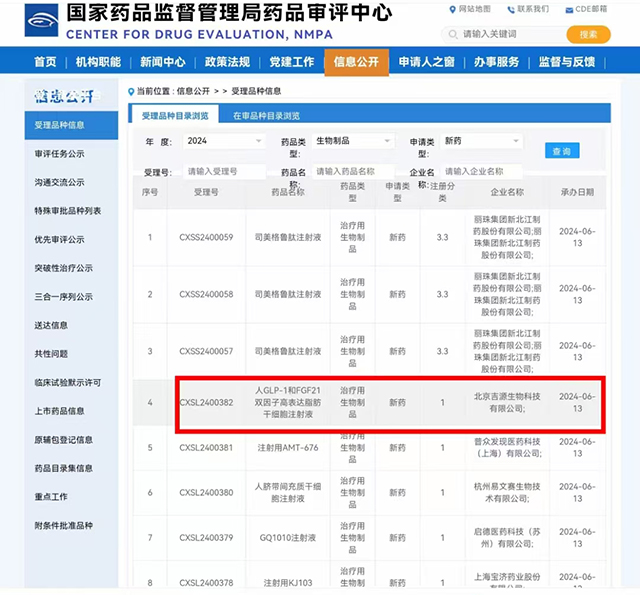Viewport: 640px width, 595px height.
Task: Click the blue 查询 button
Action: pyautogui.click(x=562, y=151)
